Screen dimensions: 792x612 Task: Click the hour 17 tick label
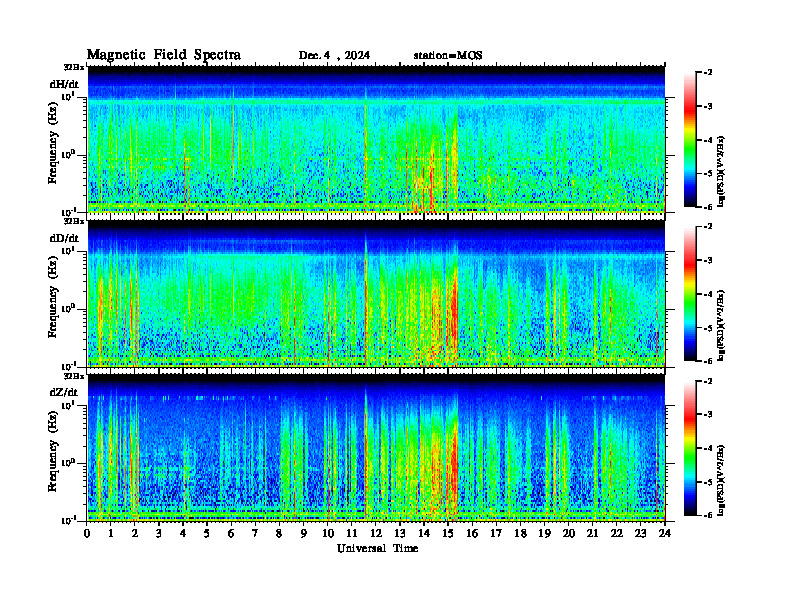[x=497, y=534]
